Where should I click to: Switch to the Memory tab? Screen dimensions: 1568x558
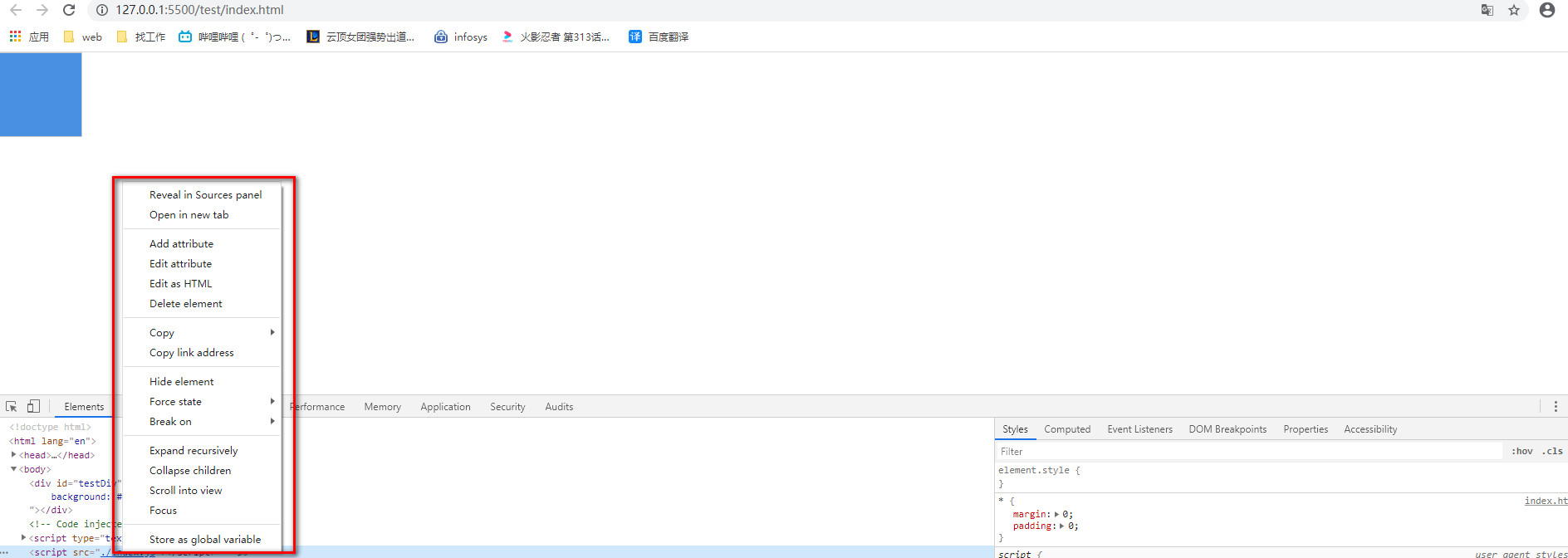click(x=382, y=407)
